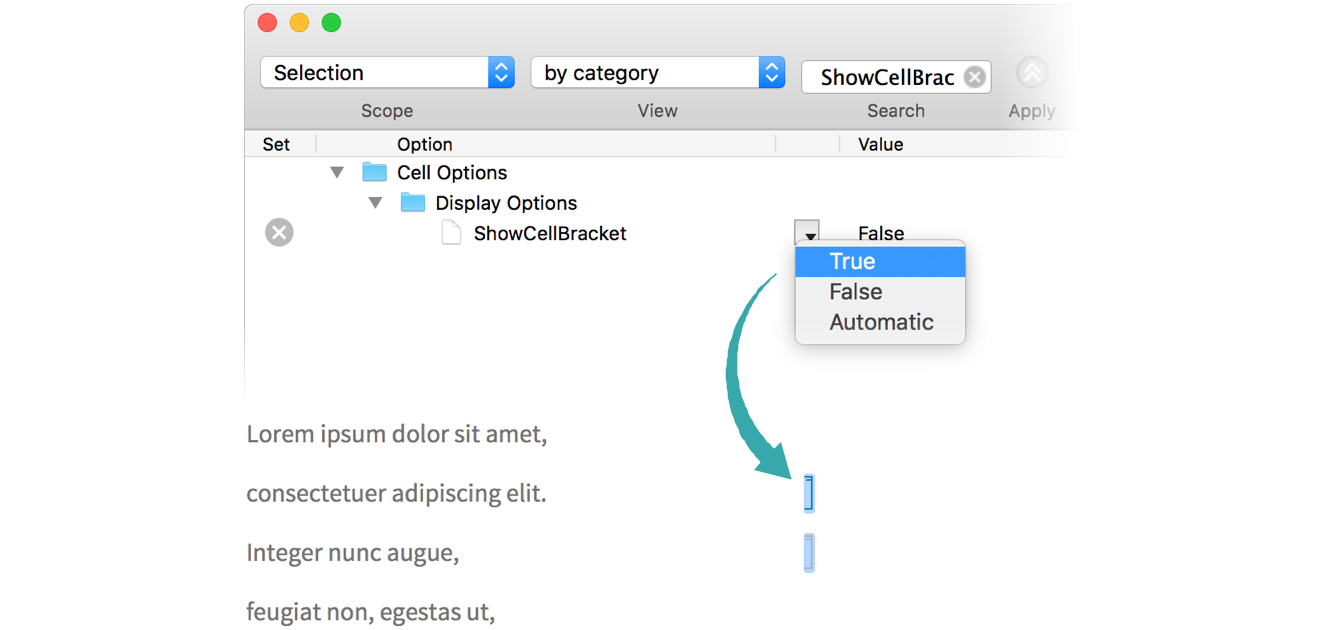Click the ShowCellBracket document icon
The width and height of the screenshot is (1340, 630).
452,233
